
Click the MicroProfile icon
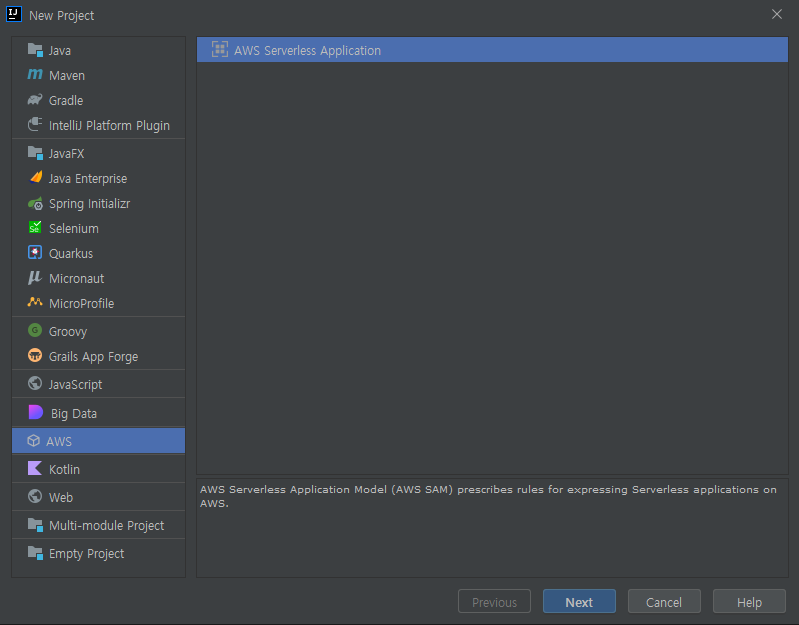35,303
